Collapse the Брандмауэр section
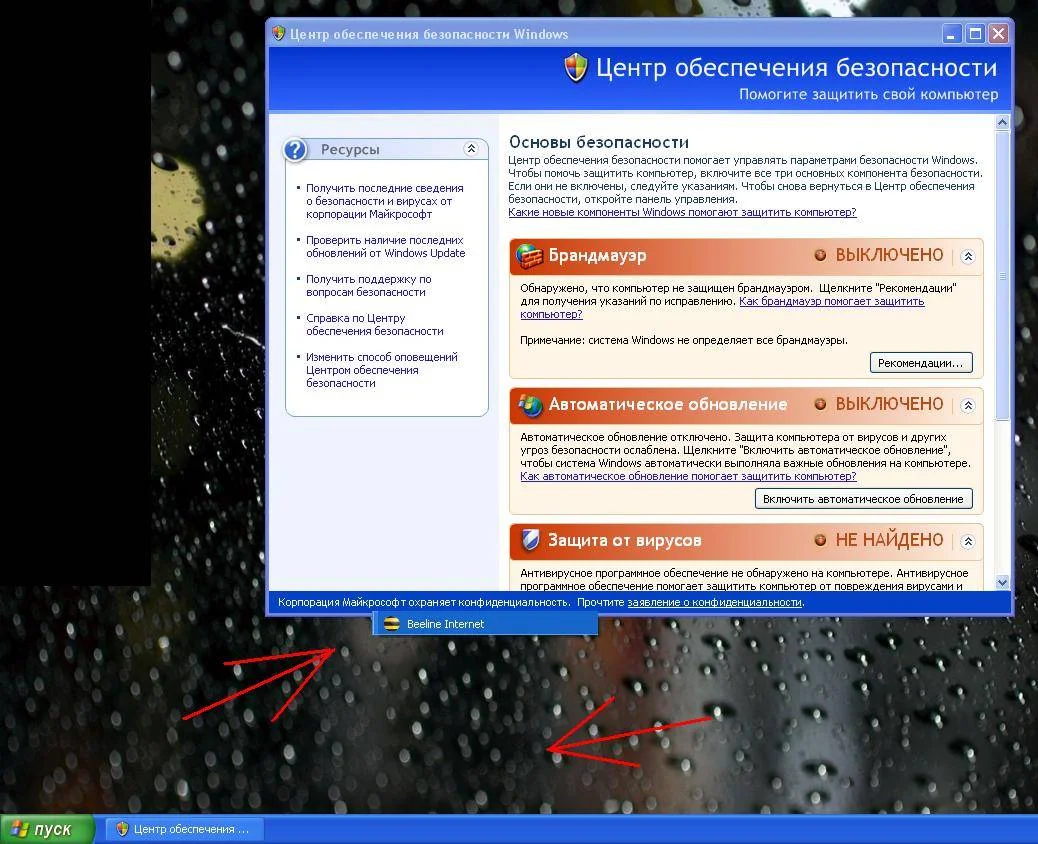This screenshot has width=1038, height=844. [x=968, y=256]
